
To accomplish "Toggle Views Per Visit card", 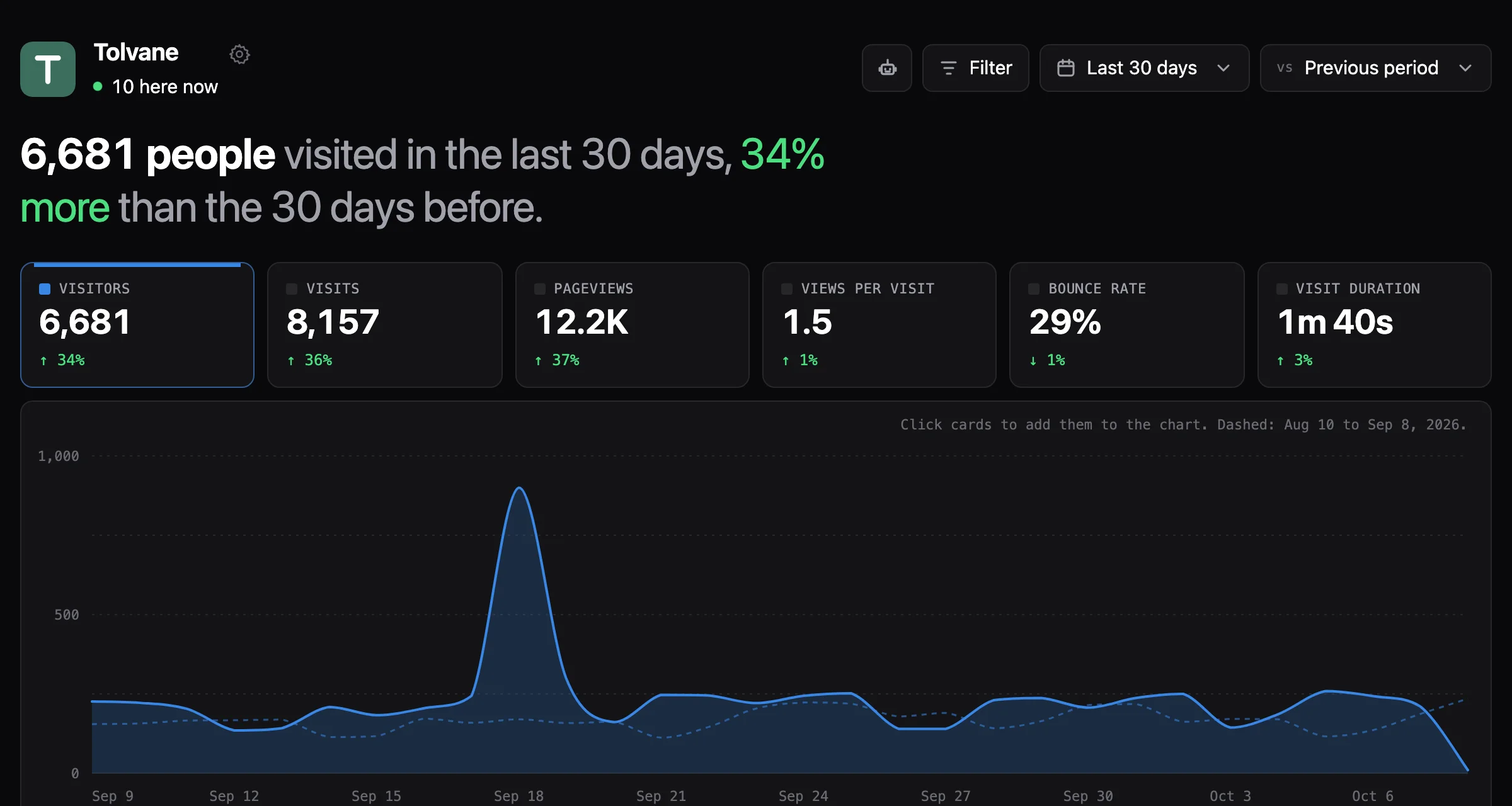I will point(879,325).
